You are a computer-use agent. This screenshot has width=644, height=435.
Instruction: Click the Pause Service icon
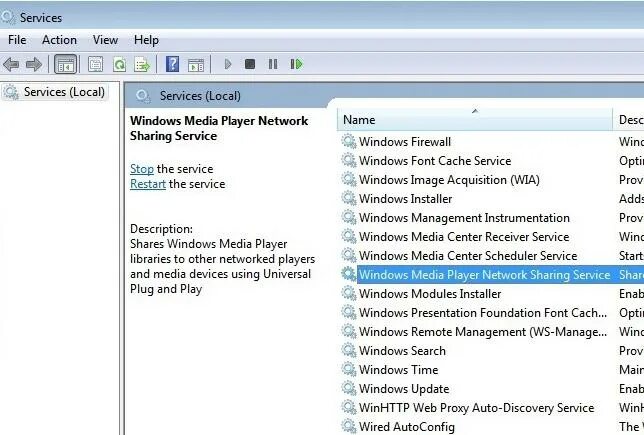tap(273, 64)
